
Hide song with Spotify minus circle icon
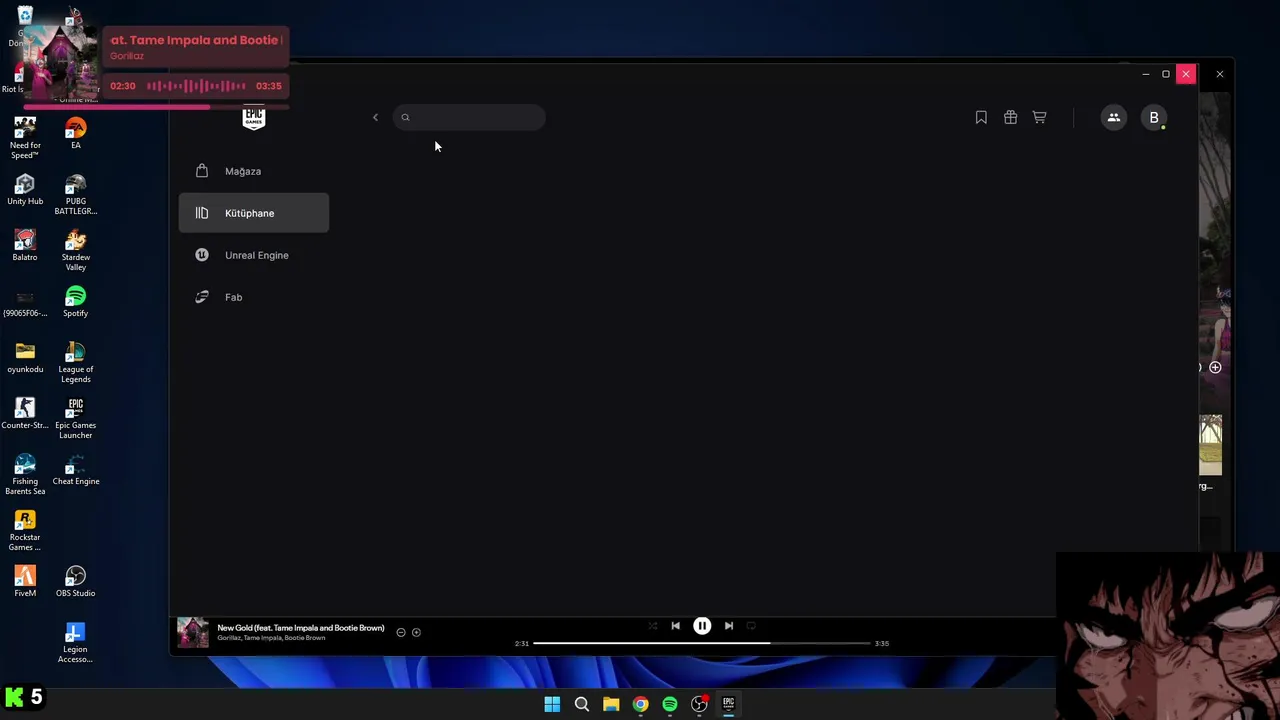[401, 632]
